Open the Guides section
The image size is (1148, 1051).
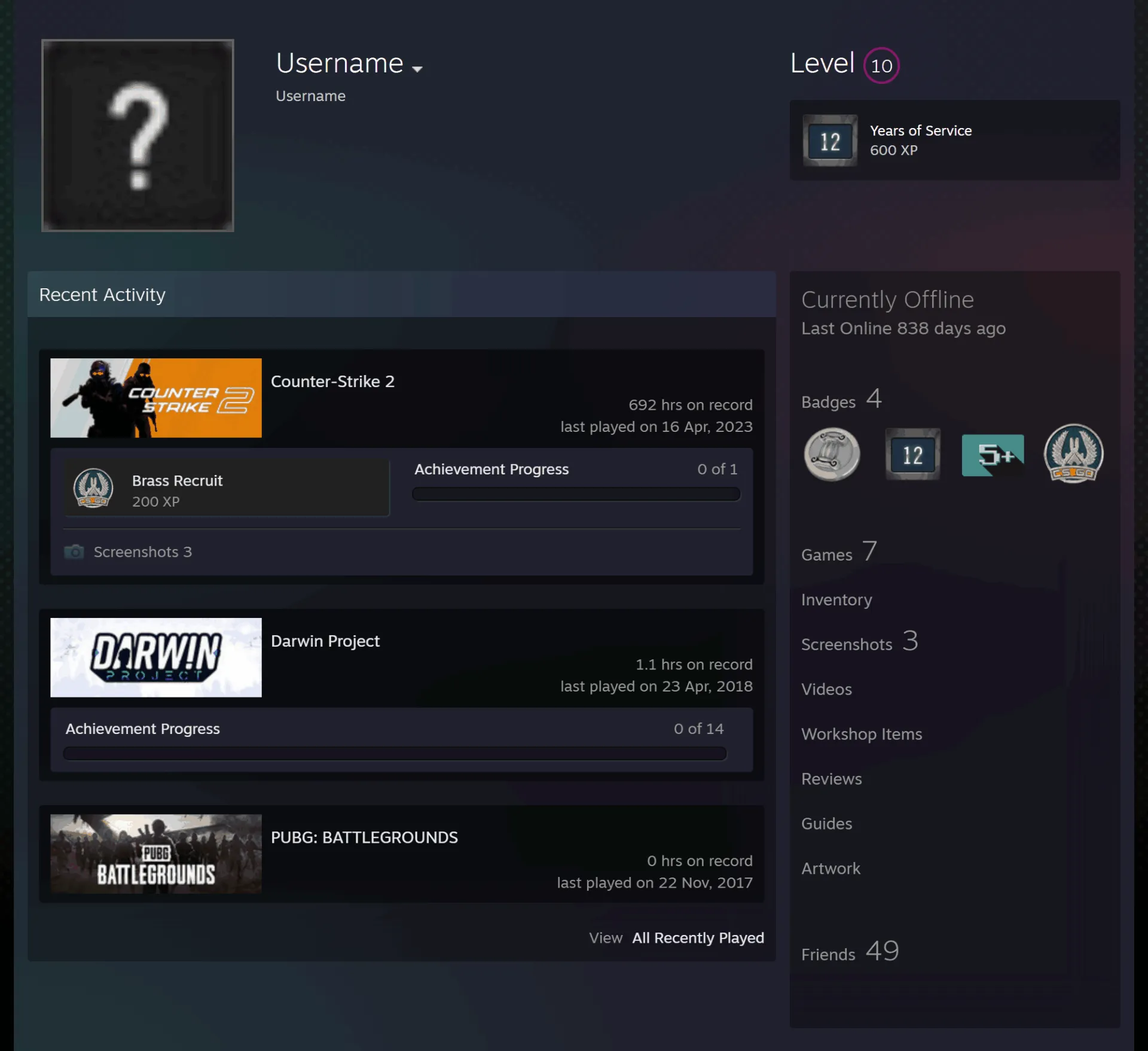click(826, 824)
